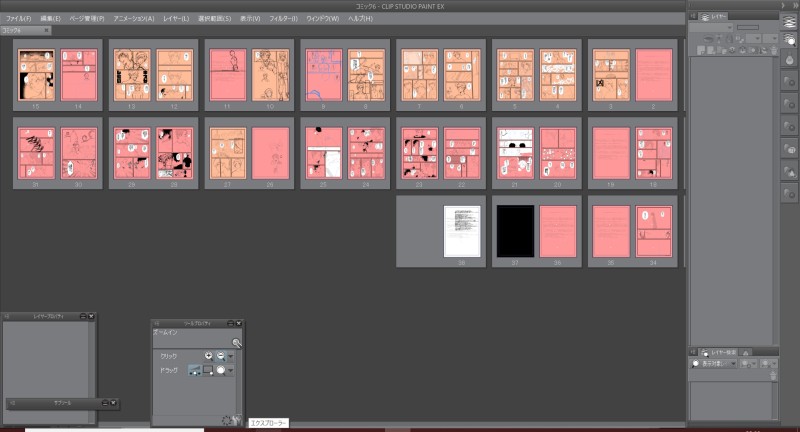This screenshot has height=432, width=800.
Task: Select page 31 thumbnail
Action: pos(36,153)
